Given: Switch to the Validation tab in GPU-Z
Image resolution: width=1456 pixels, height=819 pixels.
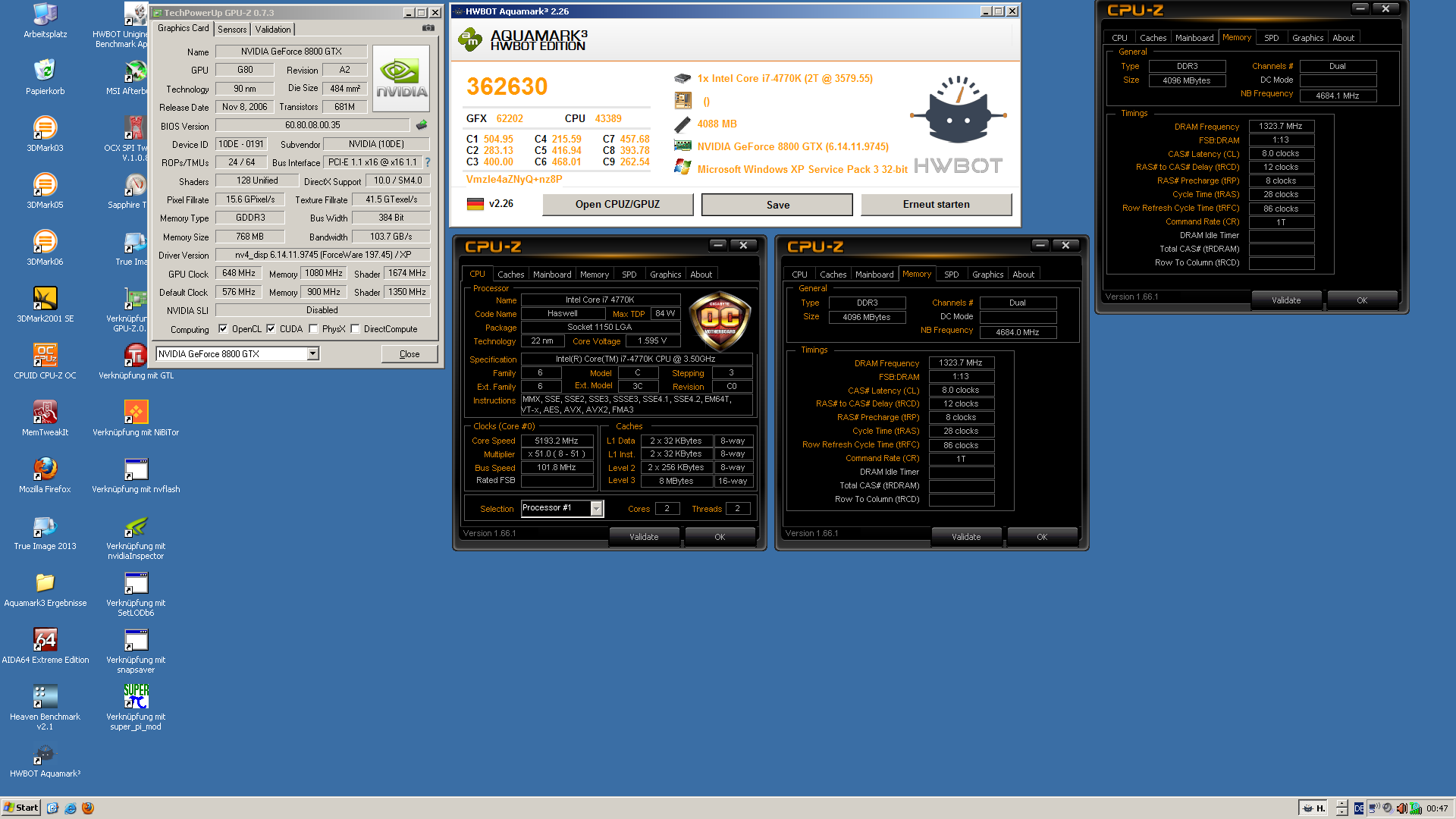Looking at the screenshot, I should [272, 30].
